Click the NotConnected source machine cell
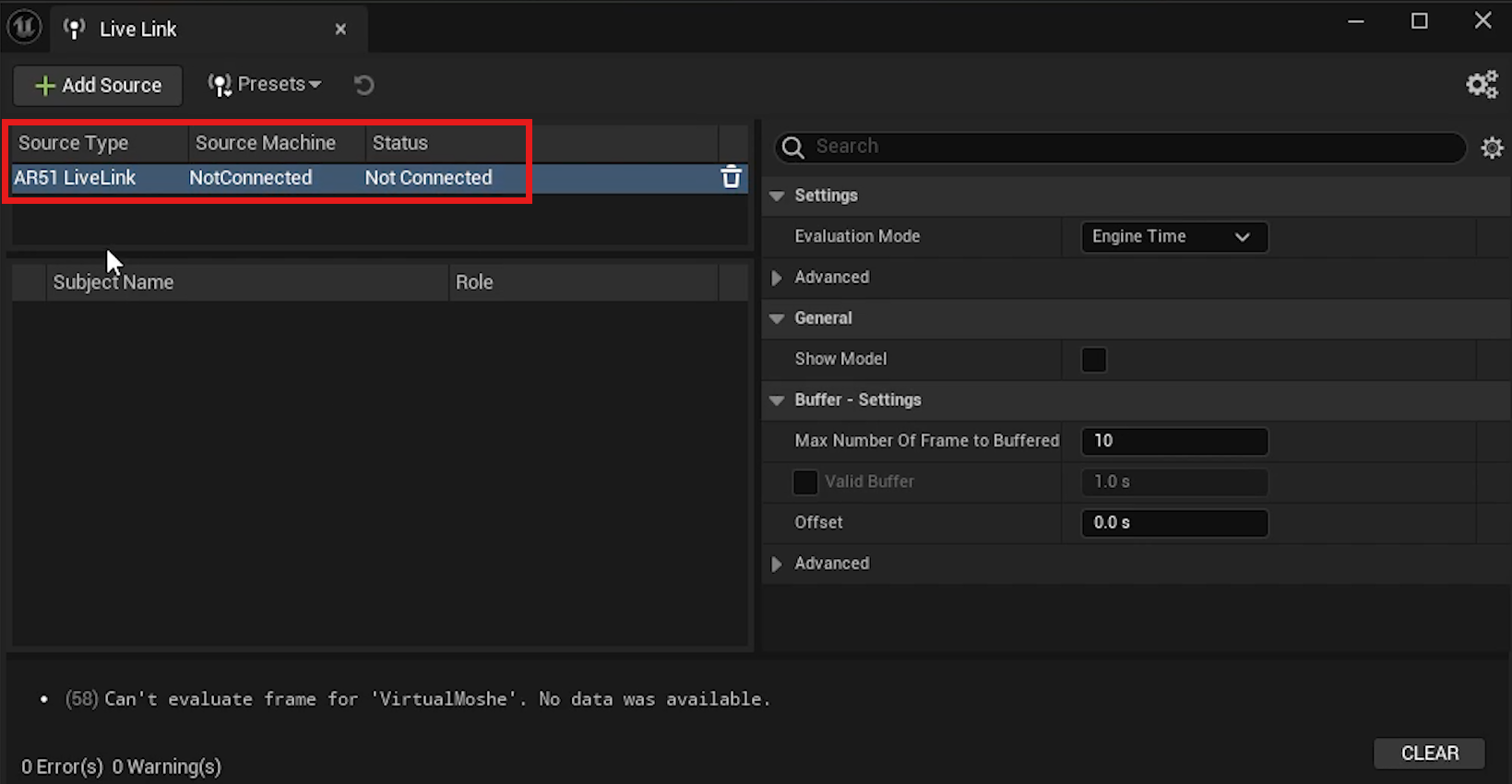This screenshot has height=784, width=1512. coord(251,178)
